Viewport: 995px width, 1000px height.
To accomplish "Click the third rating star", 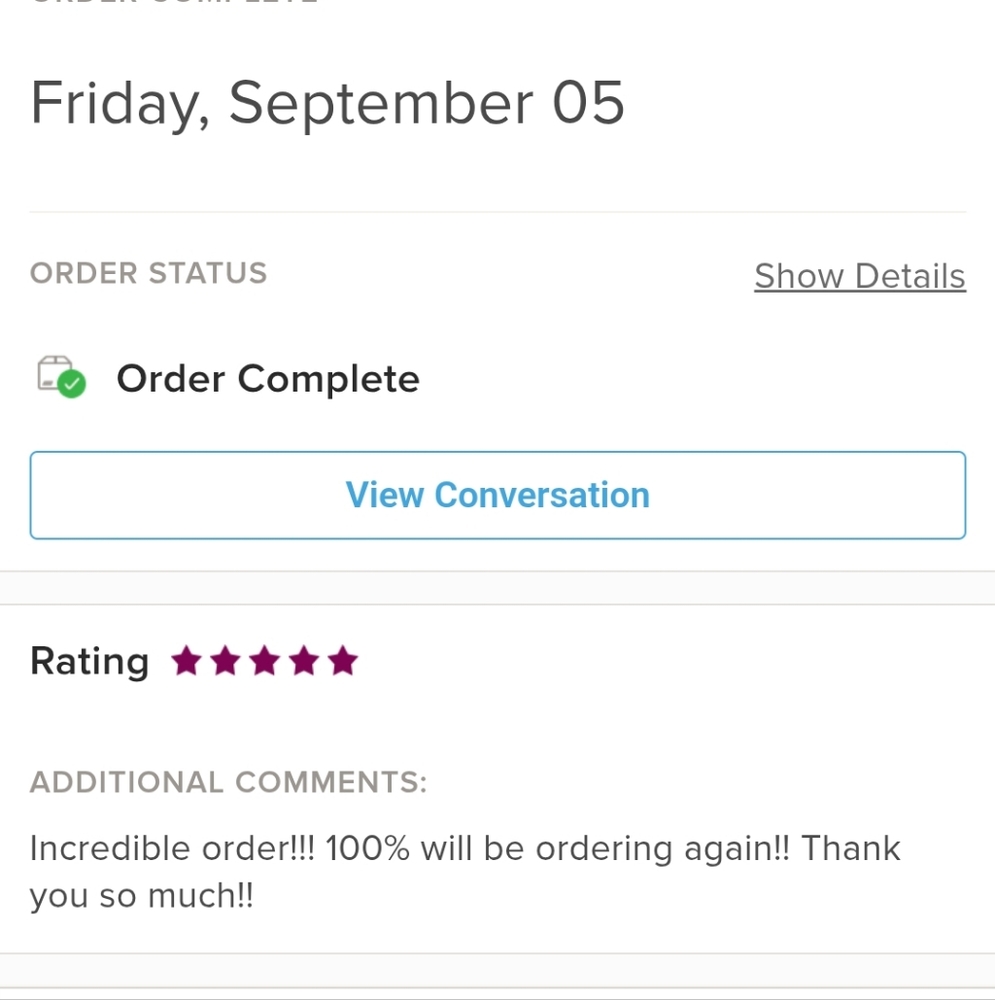I will coord(265,661).
